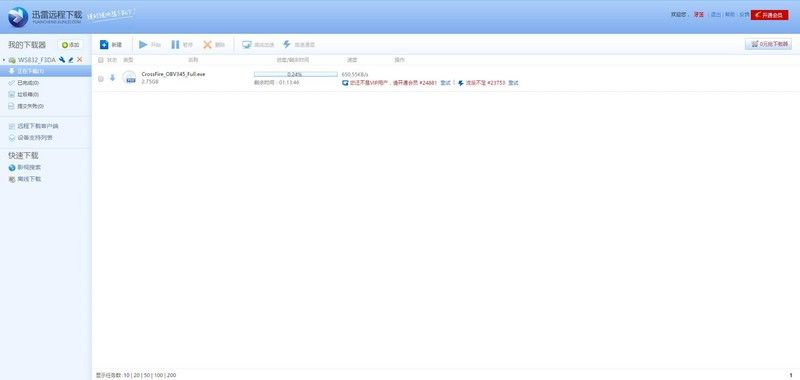Click the monitor acceleration icon in toolbar
The height and width of the screenshot is (380, 800).
247,45
